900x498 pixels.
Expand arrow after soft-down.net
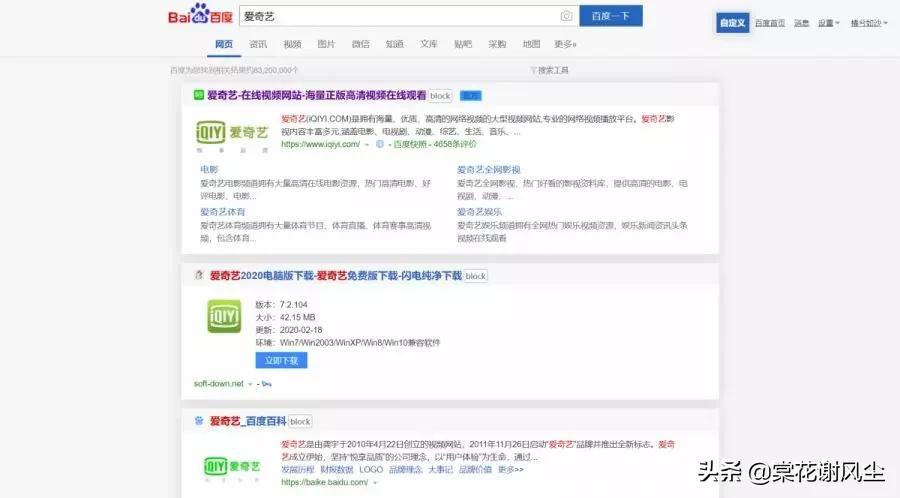click(x=250, y=384)
